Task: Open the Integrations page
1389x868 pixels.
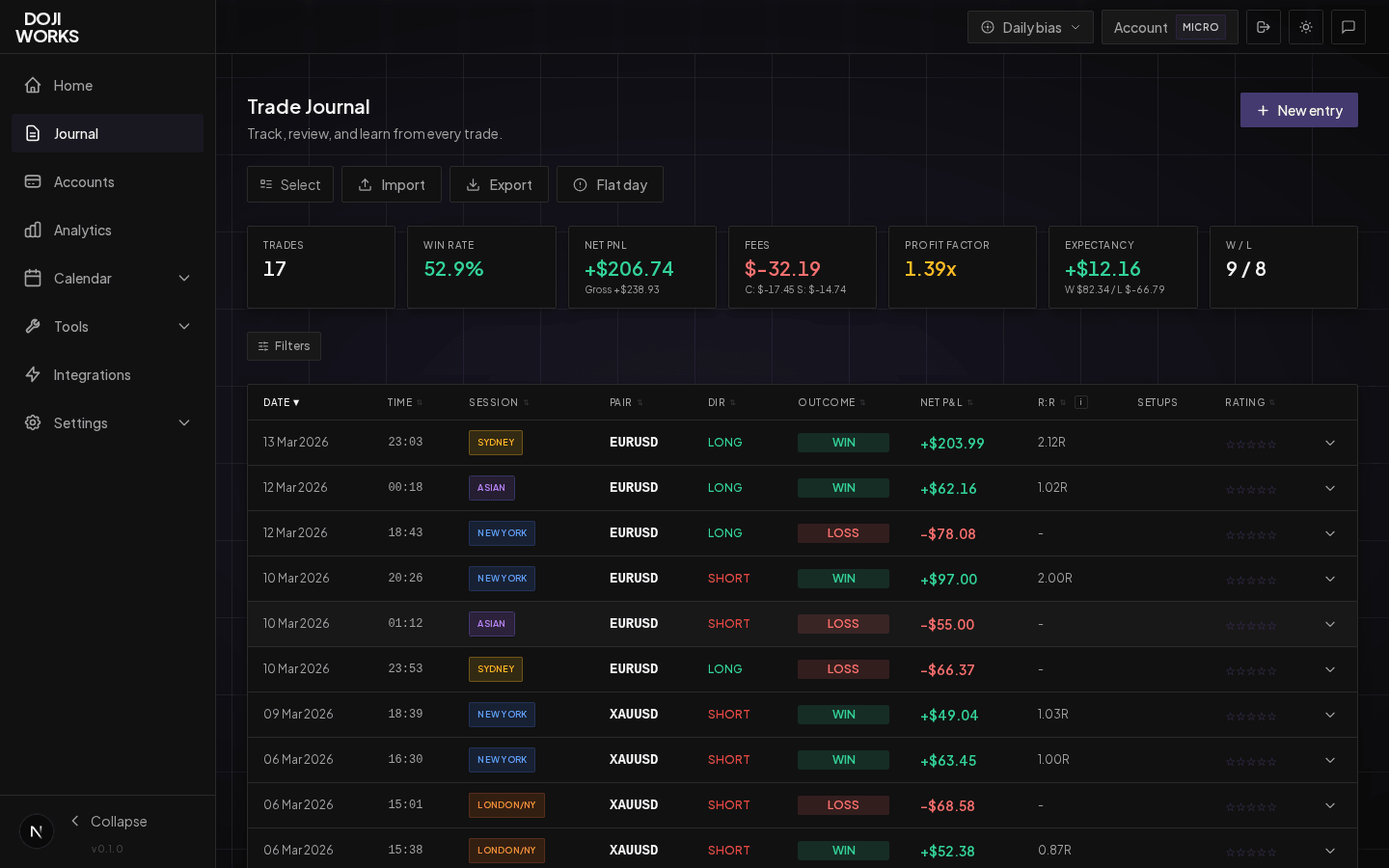Action: click(x=92, y=374)
